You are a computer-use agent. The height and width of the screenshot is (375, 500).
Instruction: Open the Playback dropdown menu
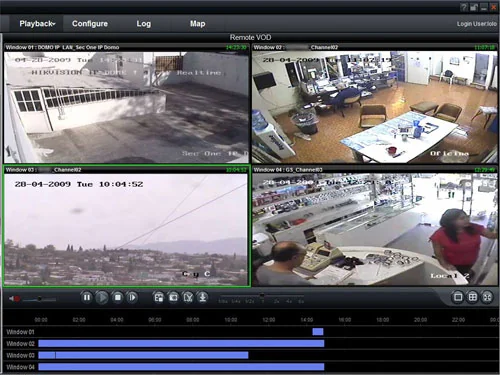pyautogui.click(x=37, y=24)
